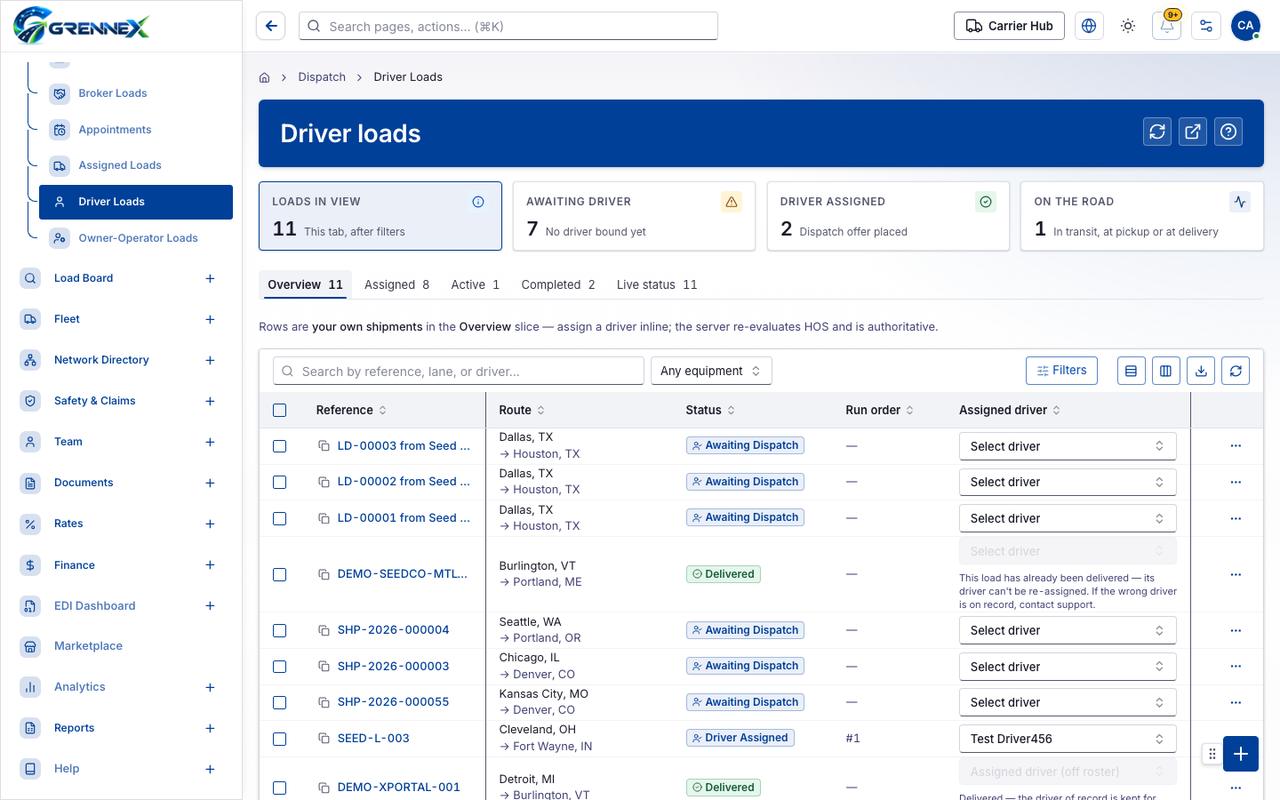Viewport: 1280px width, 800px height.
Task: Open the Owner-Operator Loads sidebar link
Action: 136,238
